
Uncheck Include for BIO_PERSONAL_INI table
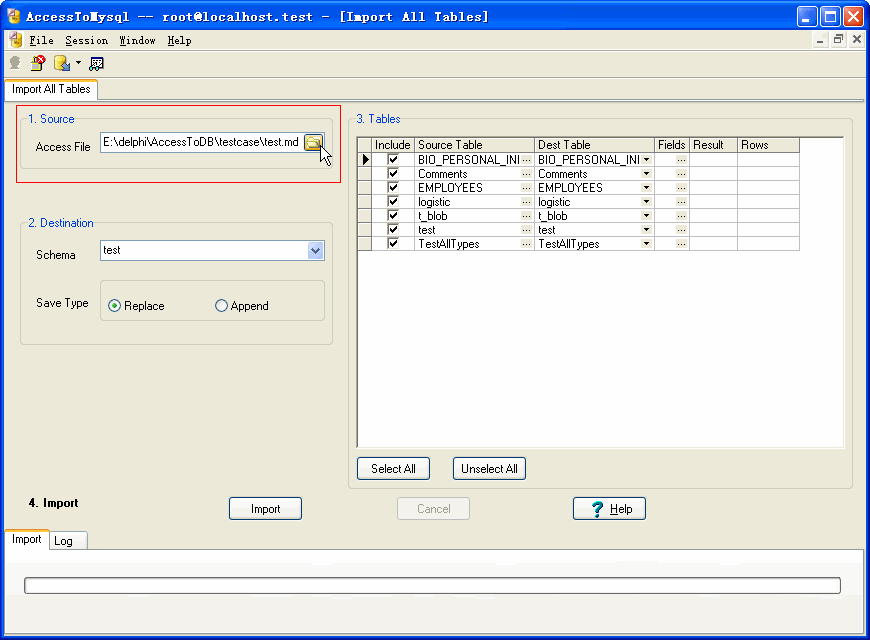[393, 160]
